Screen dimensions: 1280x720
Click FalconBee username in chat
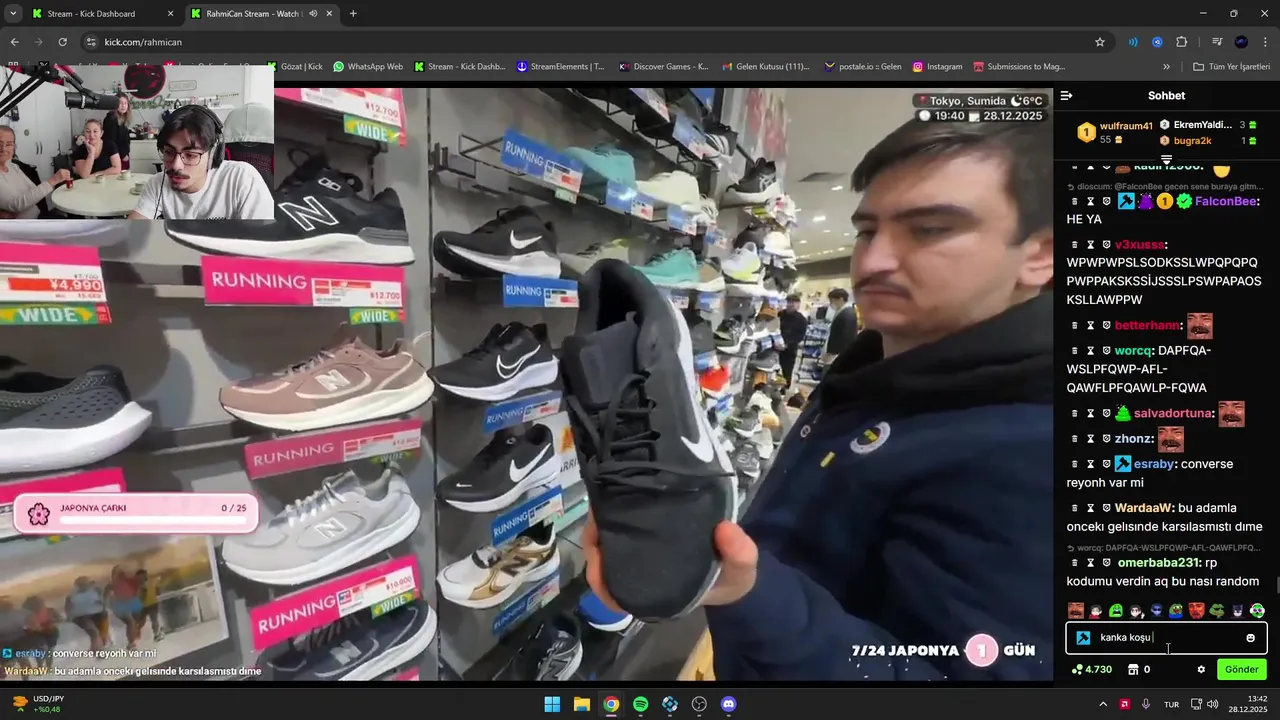click(1225, 201)
